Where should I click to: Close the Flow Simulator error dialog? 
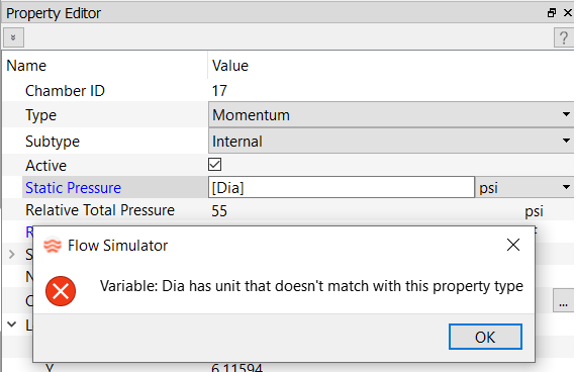pyautogui.click(x=513, y=245)
